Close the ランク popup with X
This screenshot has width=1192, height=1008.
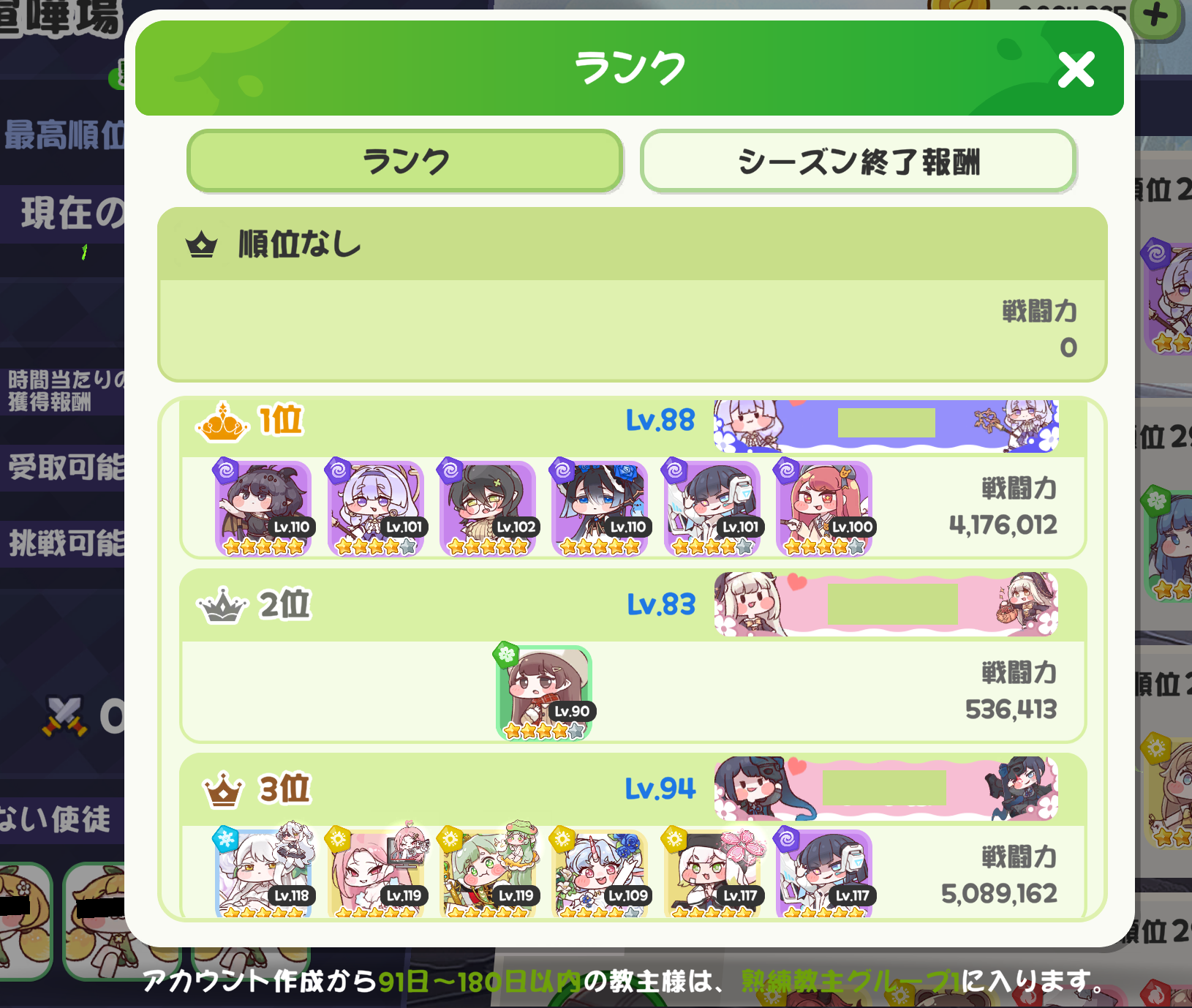coord(1076,69)
